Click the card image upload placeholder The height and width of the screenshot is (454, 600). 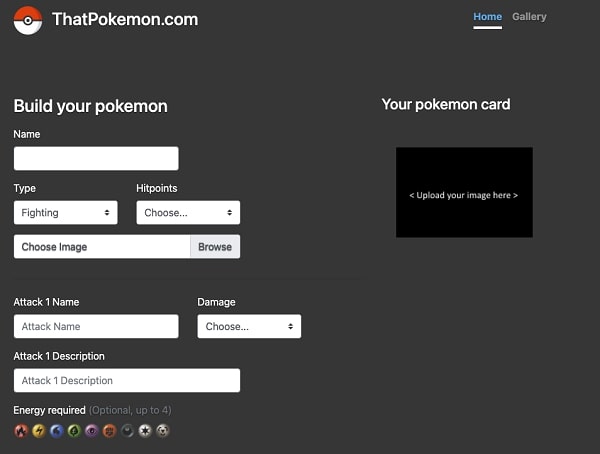point(464,192)
